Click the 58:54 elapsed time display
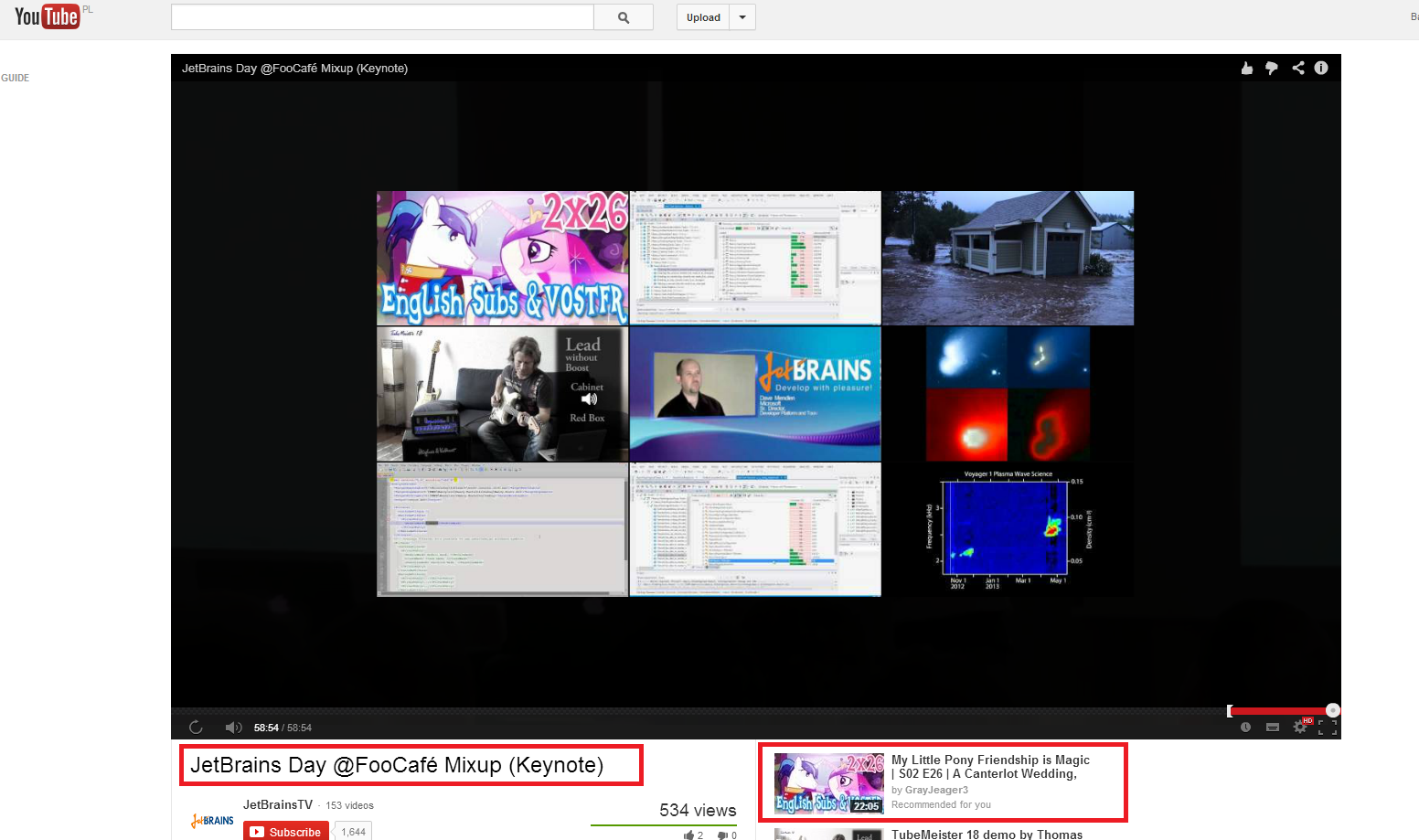This screenshot has width=1419, height=840. click(x=266, y=728)
